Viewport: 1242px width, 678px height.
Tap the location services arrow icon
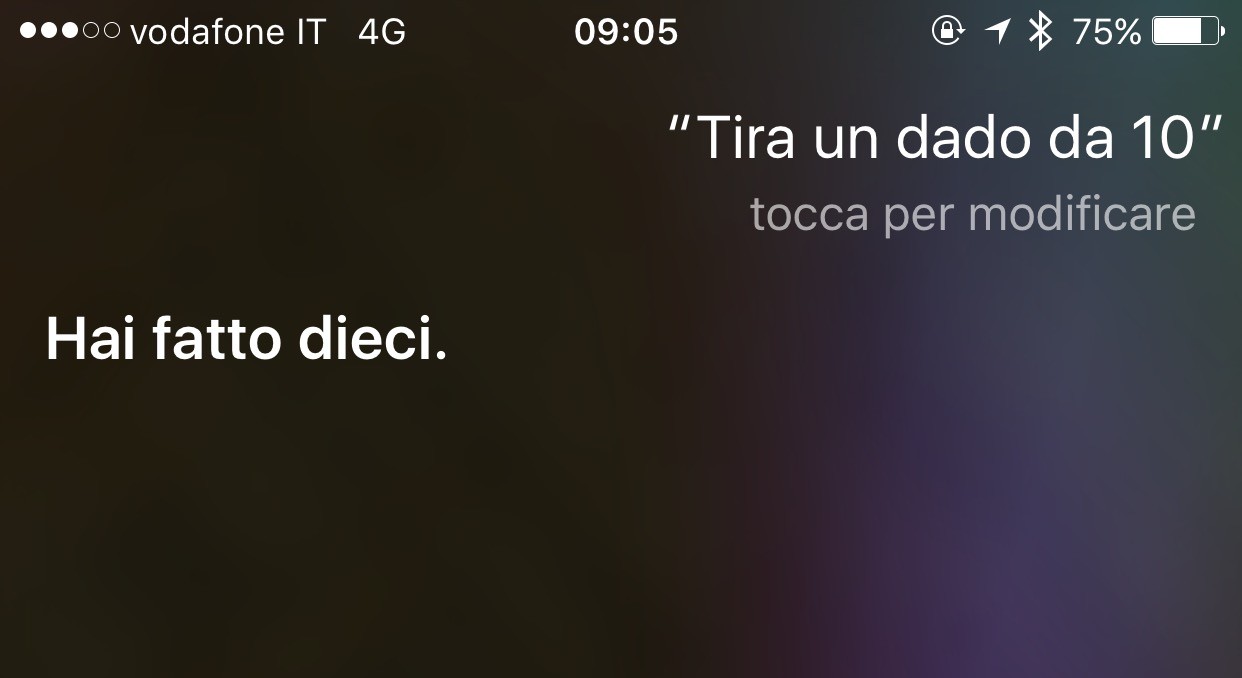tap(998, 32)
